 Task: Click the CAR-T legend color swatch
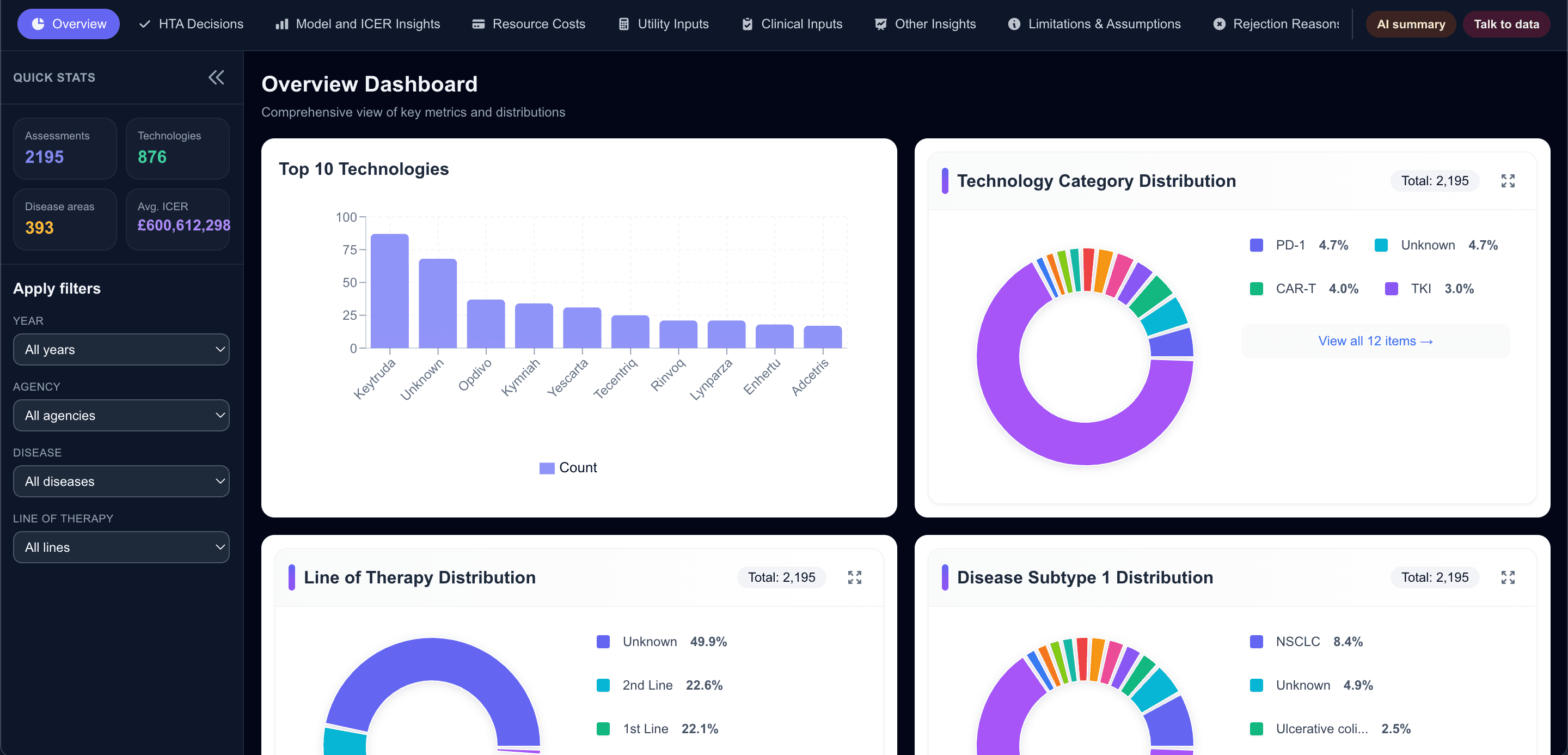1257,289
